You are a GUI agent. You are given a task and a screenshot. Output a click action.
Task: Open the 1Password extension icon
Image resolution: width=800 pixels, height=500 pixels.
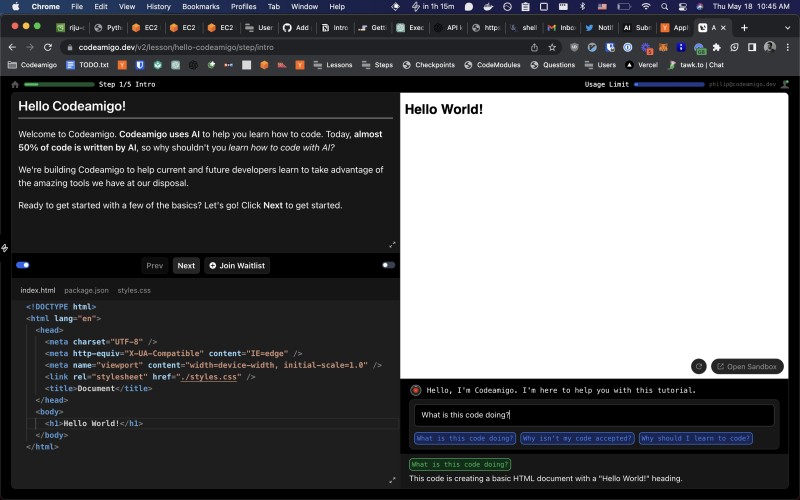click(x=628, y=47)
